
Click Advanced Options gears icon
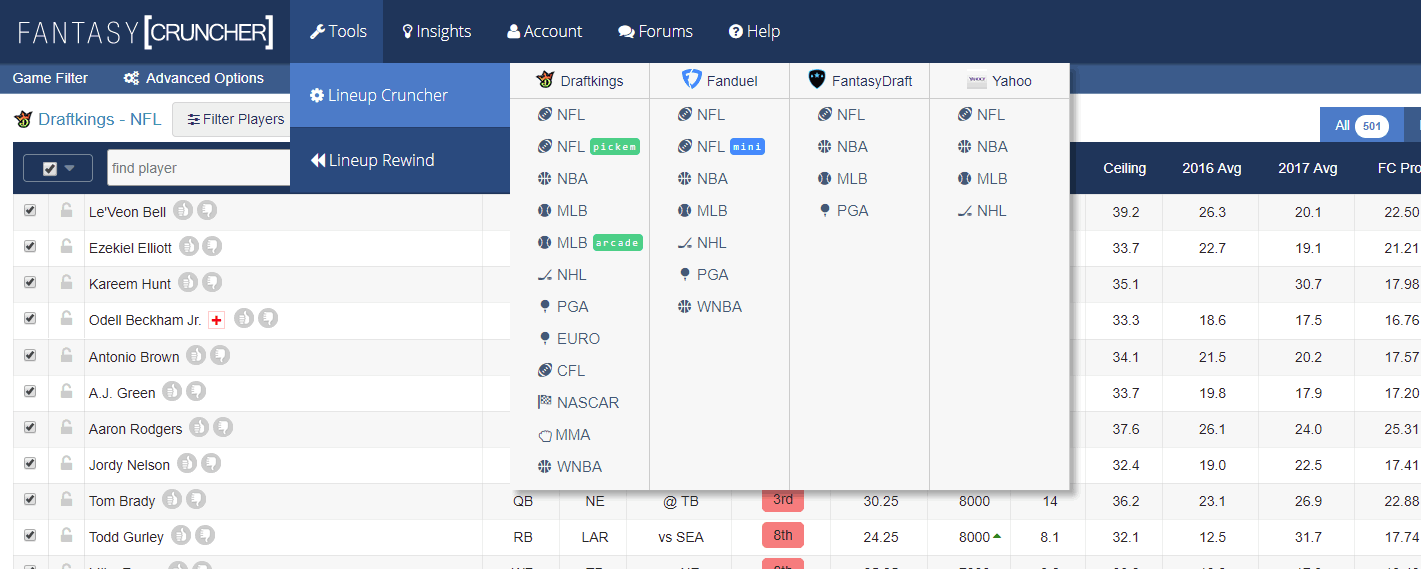[x=131, y=78]
